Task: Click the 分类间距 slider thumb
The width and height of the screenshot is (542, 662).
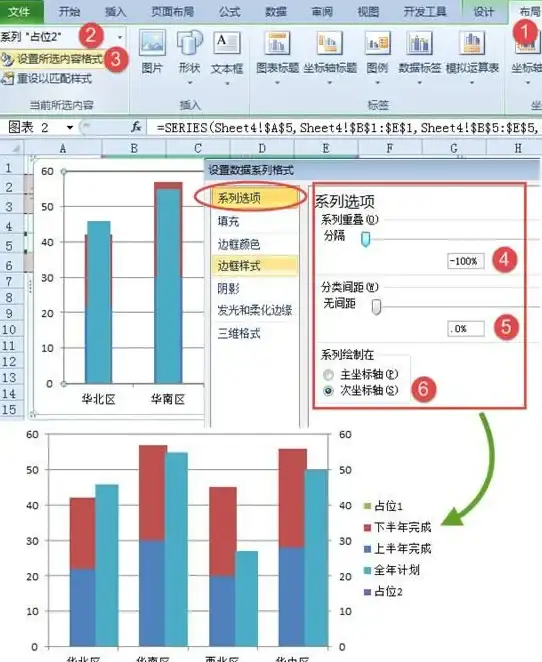Action: [376, 307]
